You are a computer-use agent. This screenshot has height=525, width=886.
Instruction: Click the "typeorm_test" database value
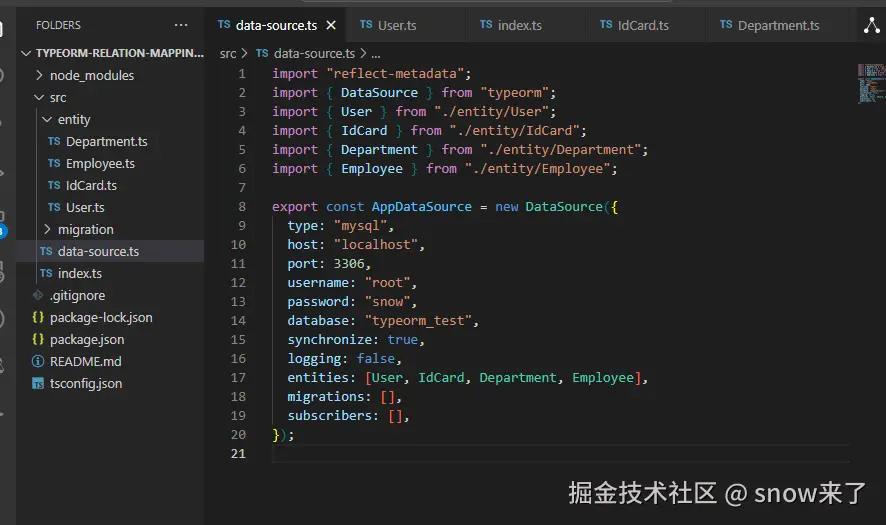pos(418,321)
